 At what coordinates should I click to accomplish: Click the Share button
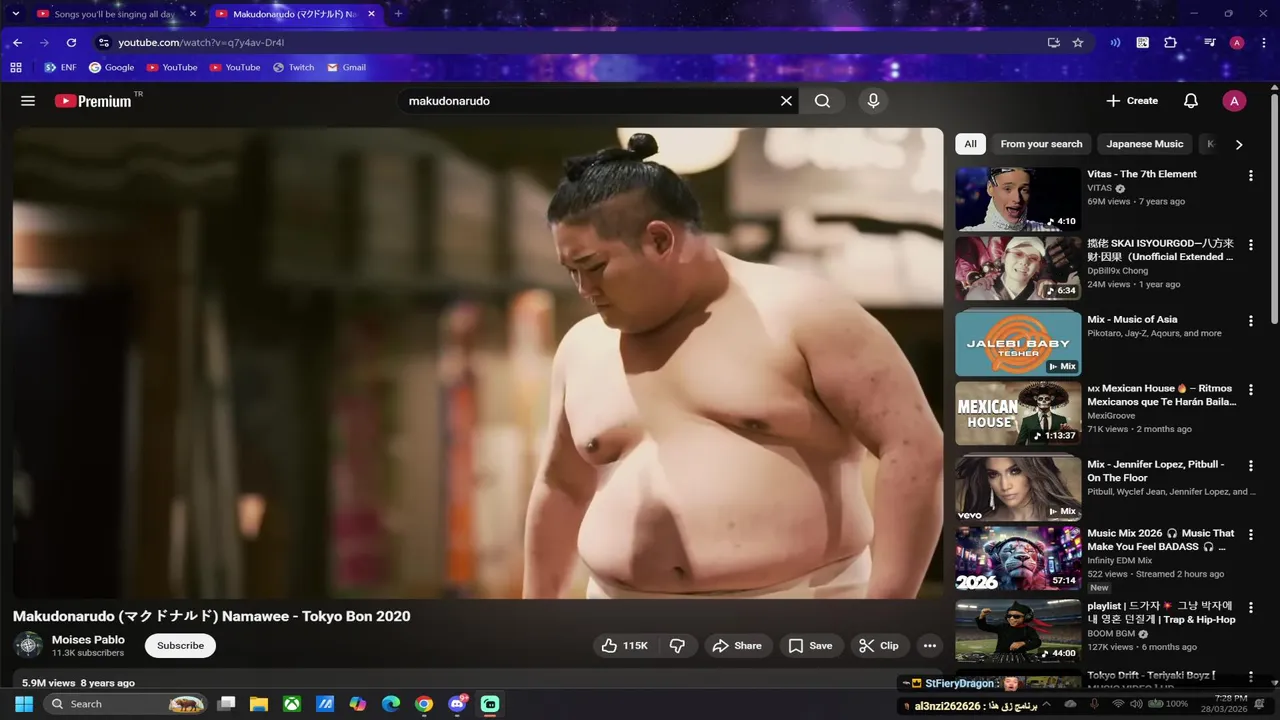(738, 646)
